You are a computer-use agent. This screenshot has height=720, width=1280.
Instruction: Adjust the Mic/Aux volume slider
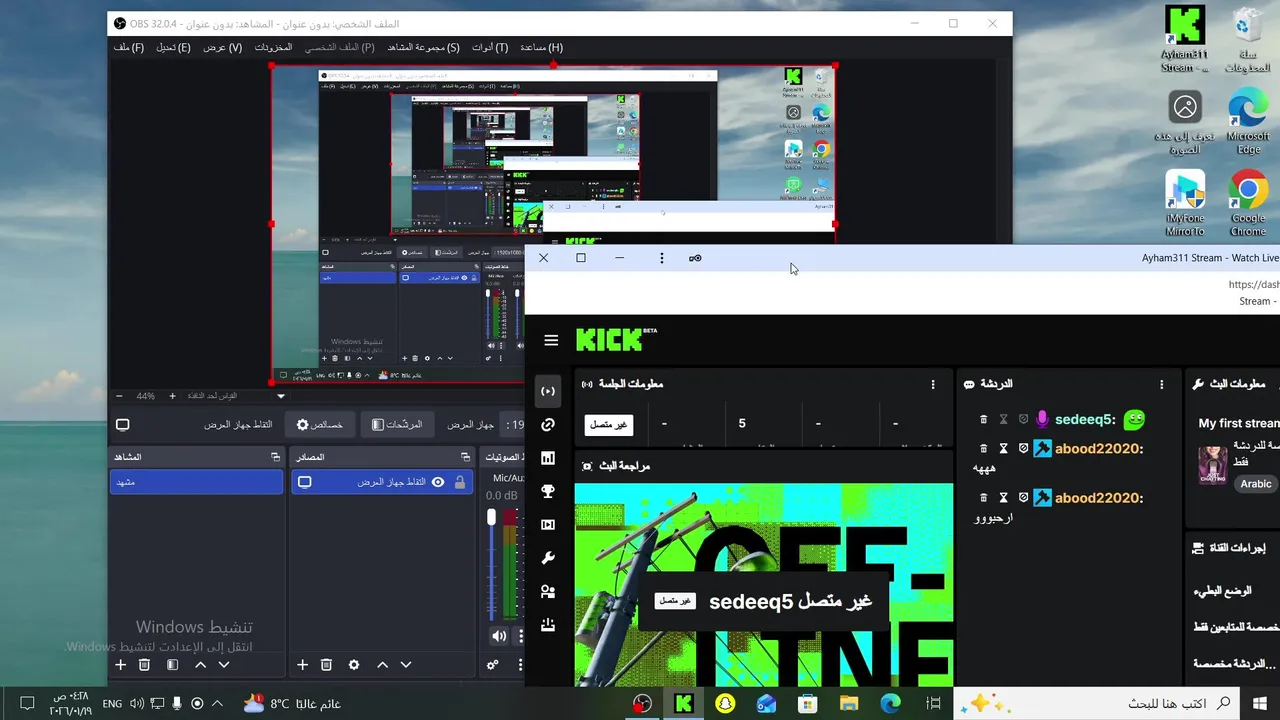coord(491,565)
